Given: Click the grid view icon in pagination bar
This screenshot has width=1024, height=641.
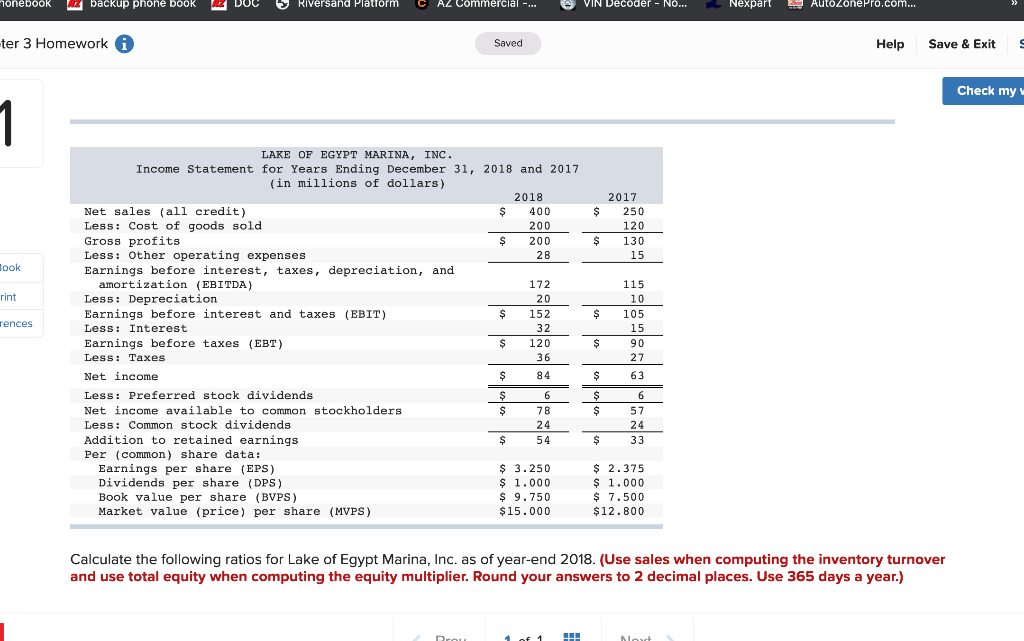Looking at the screenshot, I should click(x=574, y=637).
